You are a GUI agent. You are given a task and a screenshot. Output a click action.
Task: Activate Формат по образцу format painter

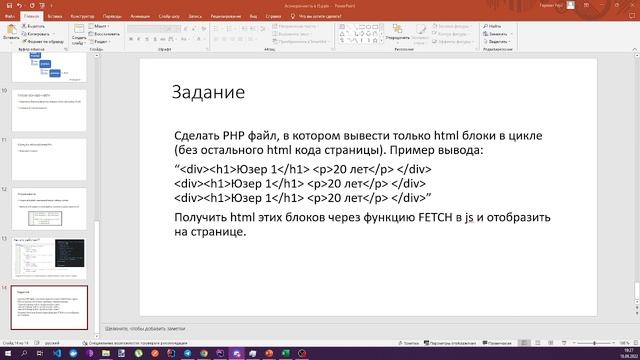(43, 41)
